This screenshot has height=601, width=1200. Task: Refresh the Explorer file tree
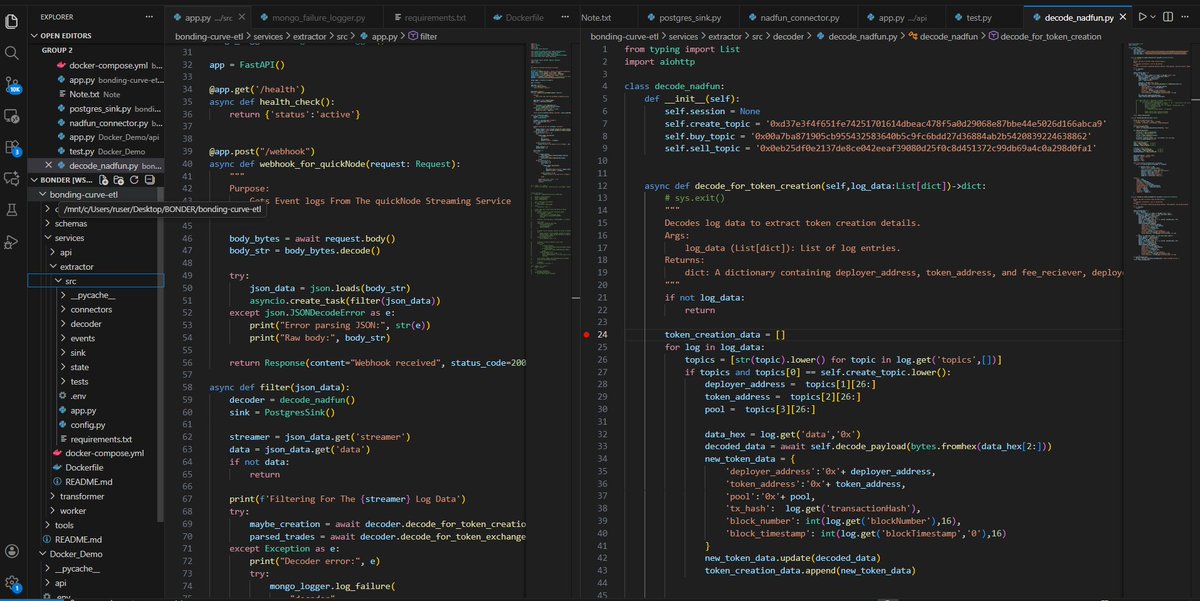click(x=133, y=180)
